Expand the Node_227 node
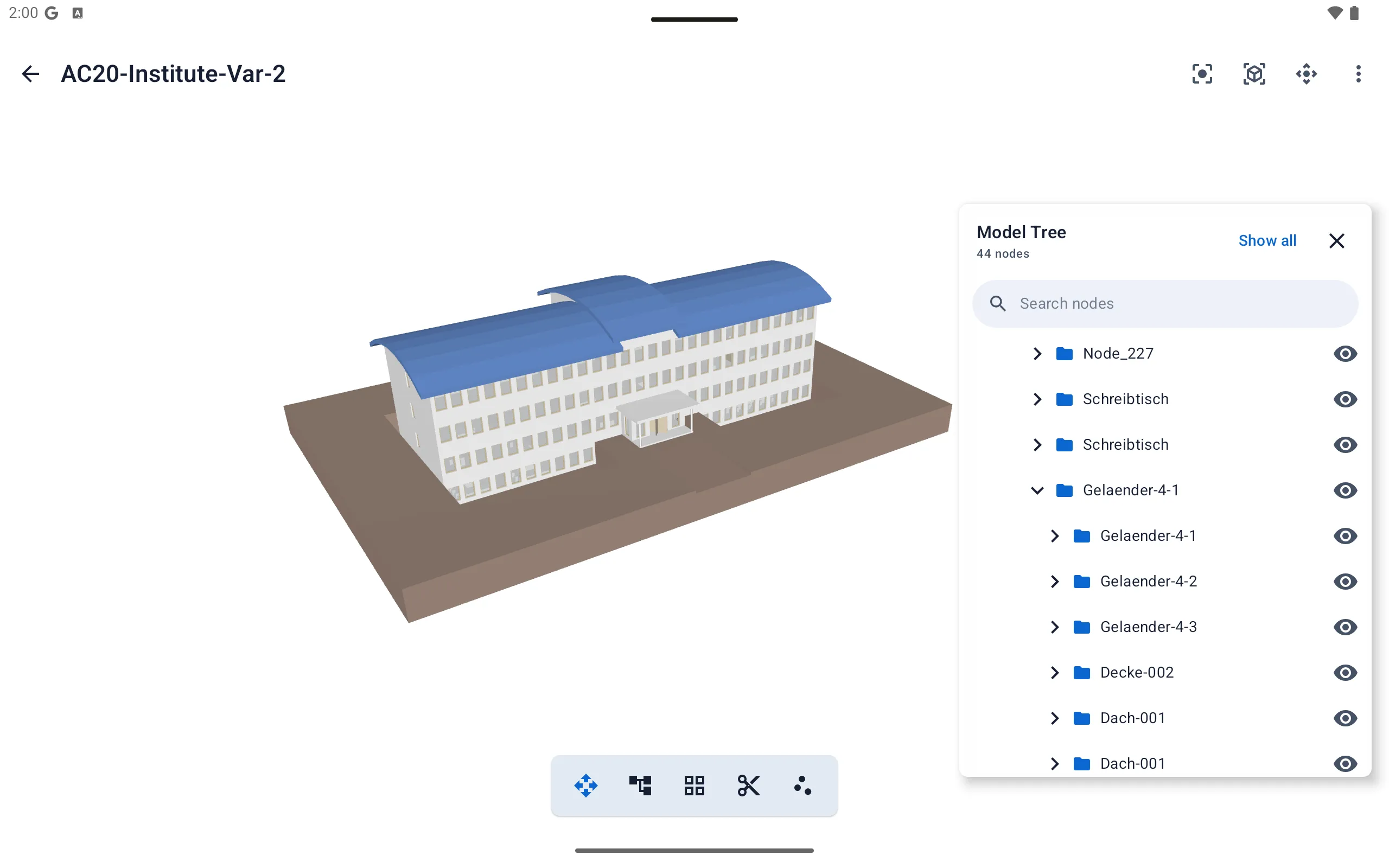Viewport: 1389px width, 868px height. [1037, 354]
